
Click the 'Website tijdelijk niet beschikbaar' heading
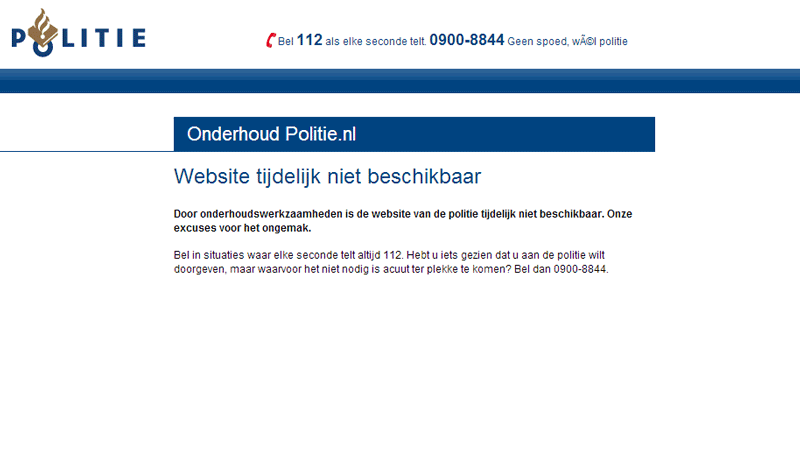pos(328,177)
